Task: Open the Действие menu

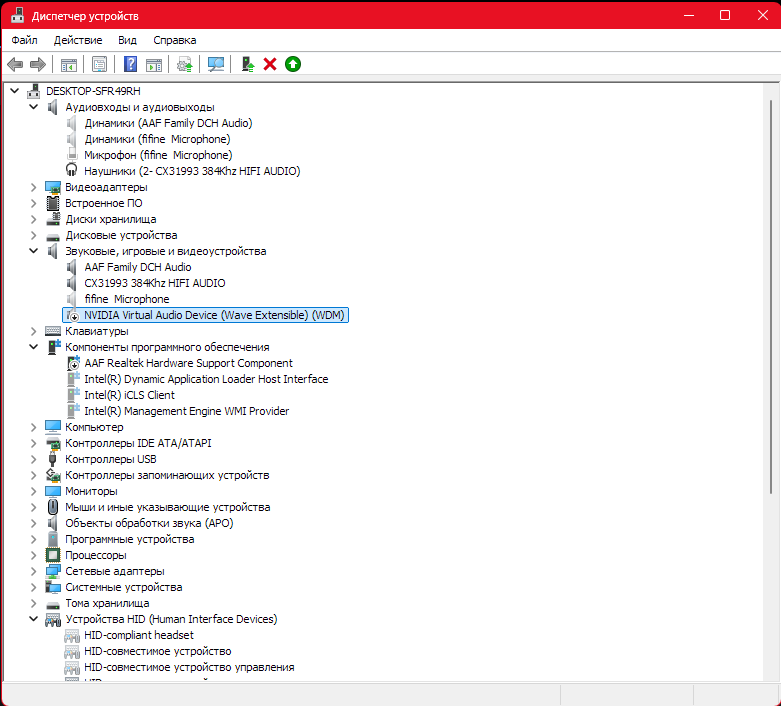Action: pos(78,40)
